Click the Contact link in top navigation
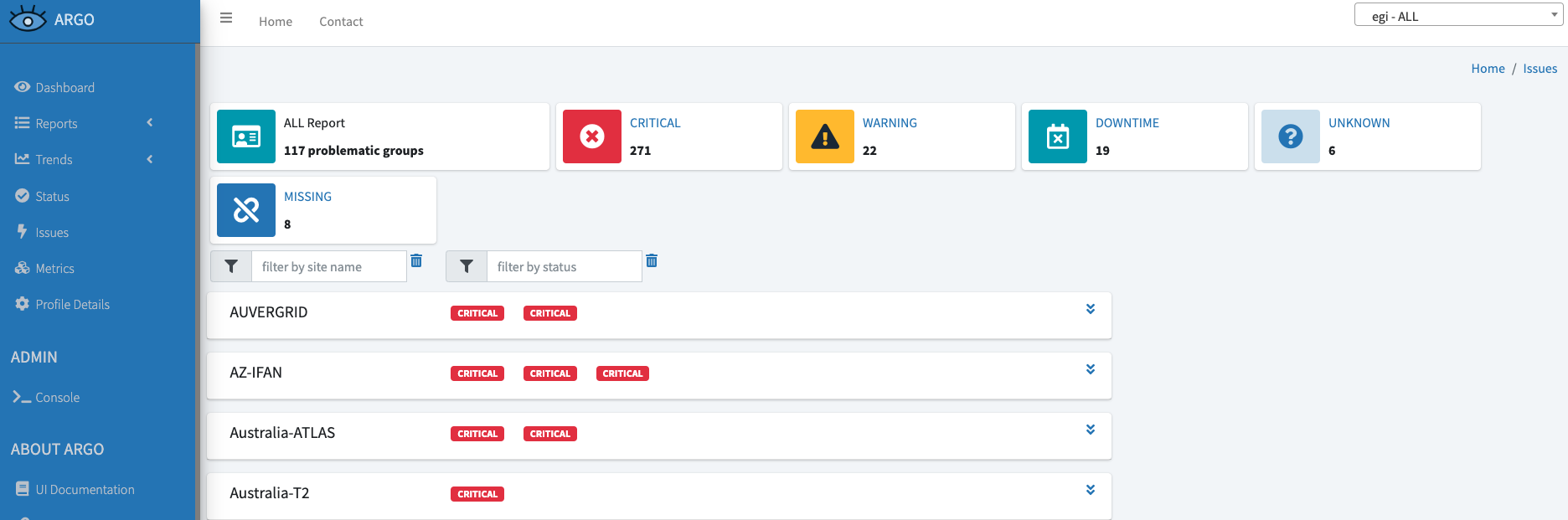 point(341,22)
